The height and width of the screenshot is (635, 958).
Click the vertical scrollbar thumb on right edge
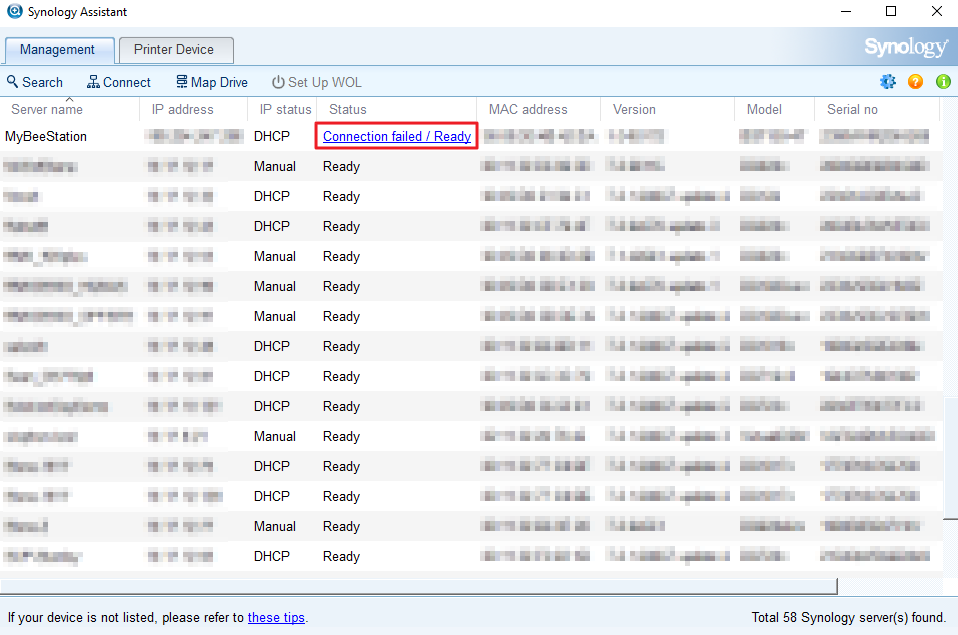pos(950,458)
